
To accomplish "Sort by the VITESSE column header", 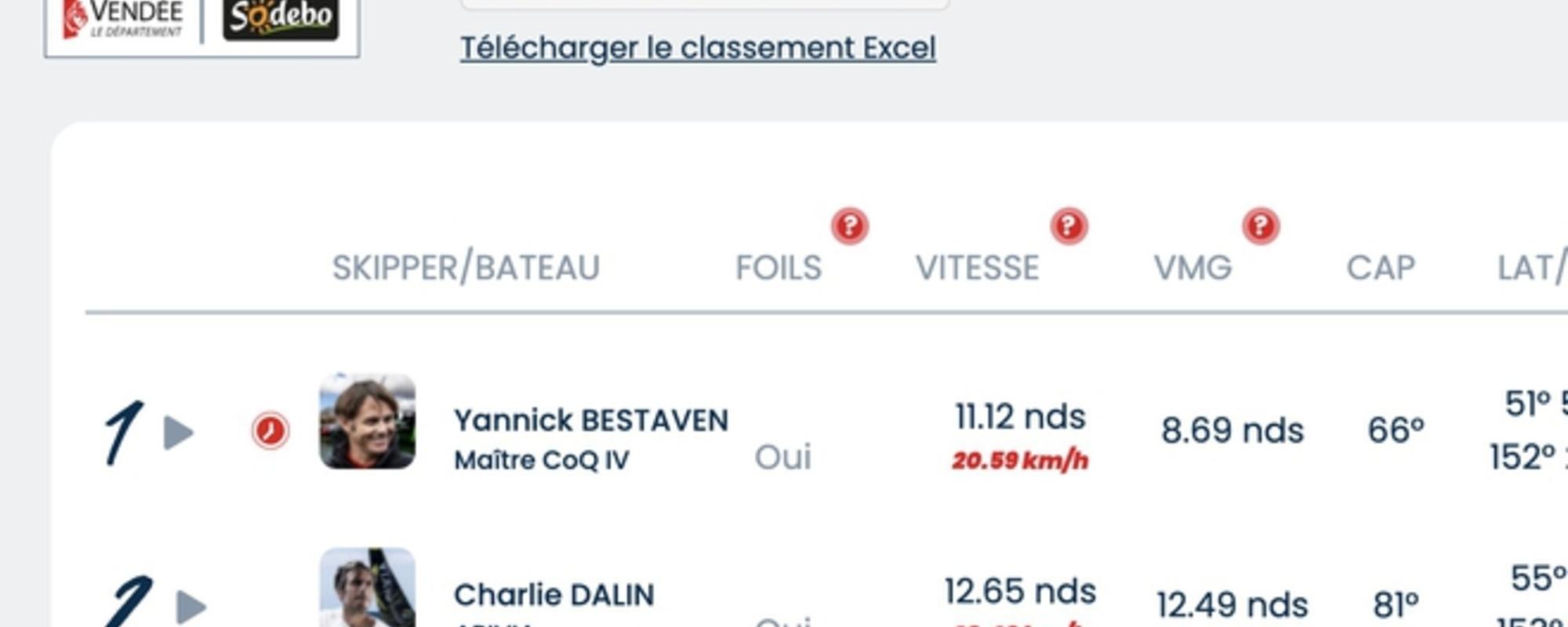I will coord(977,268).
